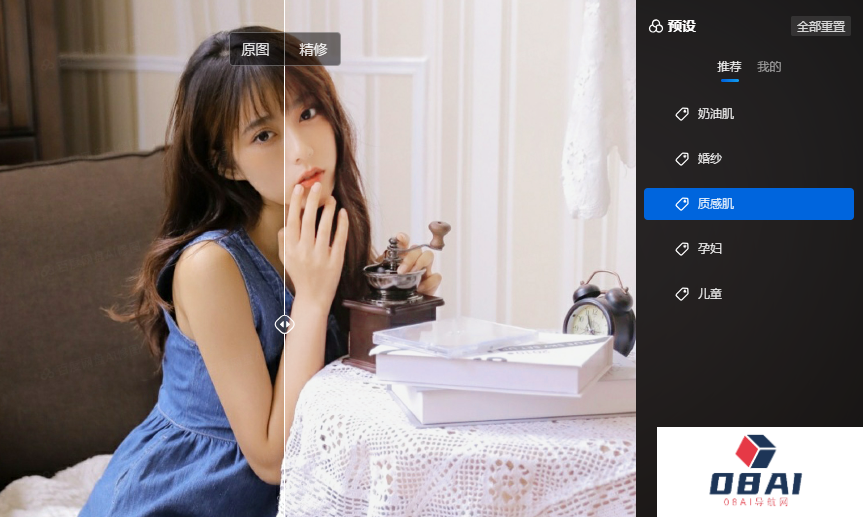Click the OBAI cube logo icon
Image resolution: width=863 pixels, height=517 pixels.
tap(756, 452)
